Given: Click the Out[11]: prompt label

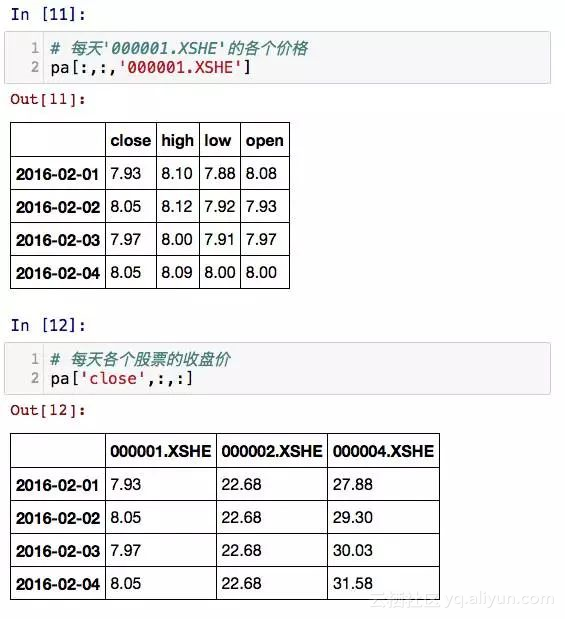Looking at the screenshot, I should tap(48, 99).
